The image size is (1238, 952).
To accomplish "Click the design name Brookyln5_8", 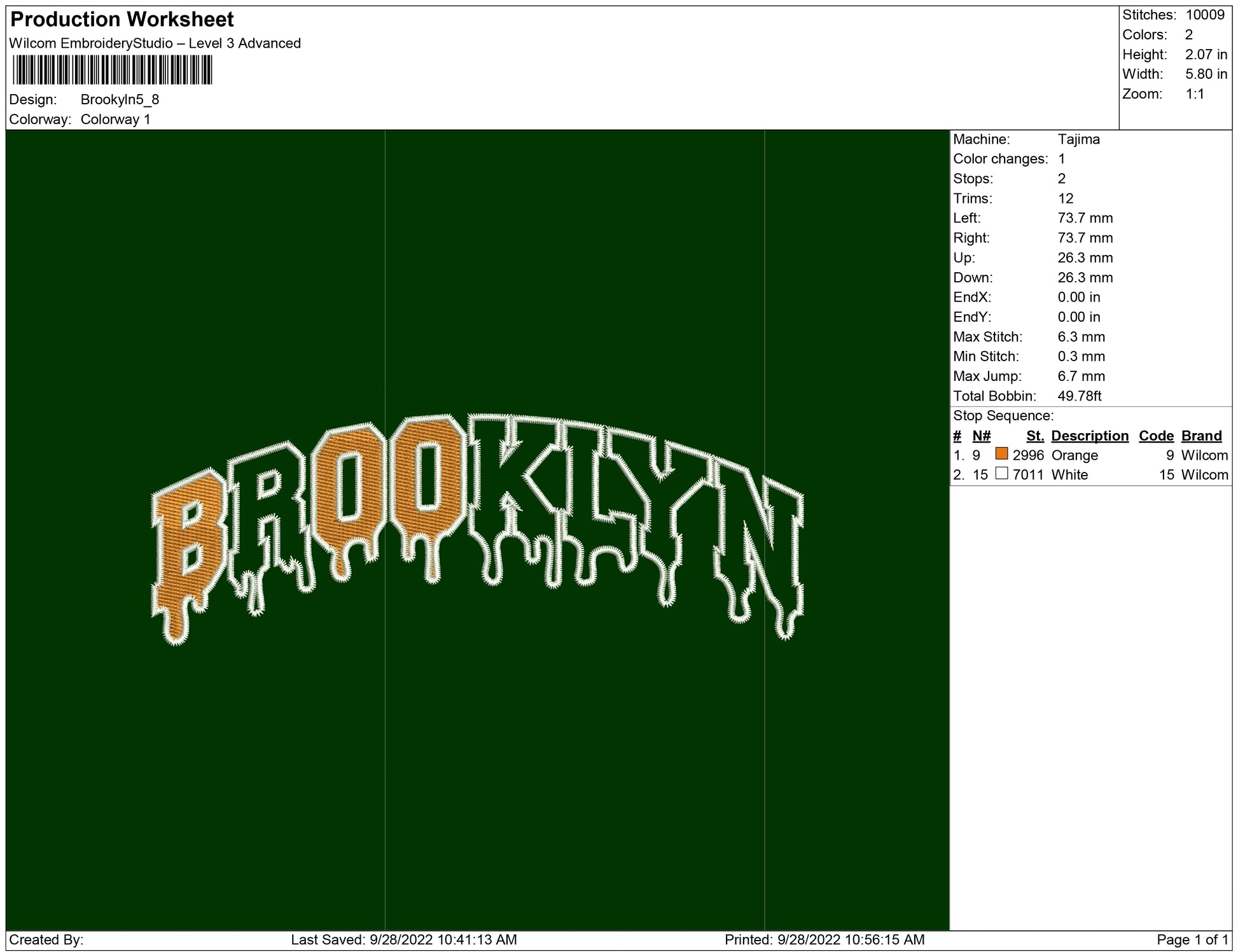I will click(x=120, y=100).
